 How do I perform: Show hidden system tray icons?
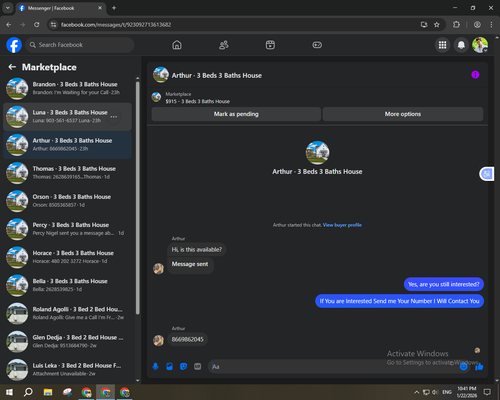416,392
